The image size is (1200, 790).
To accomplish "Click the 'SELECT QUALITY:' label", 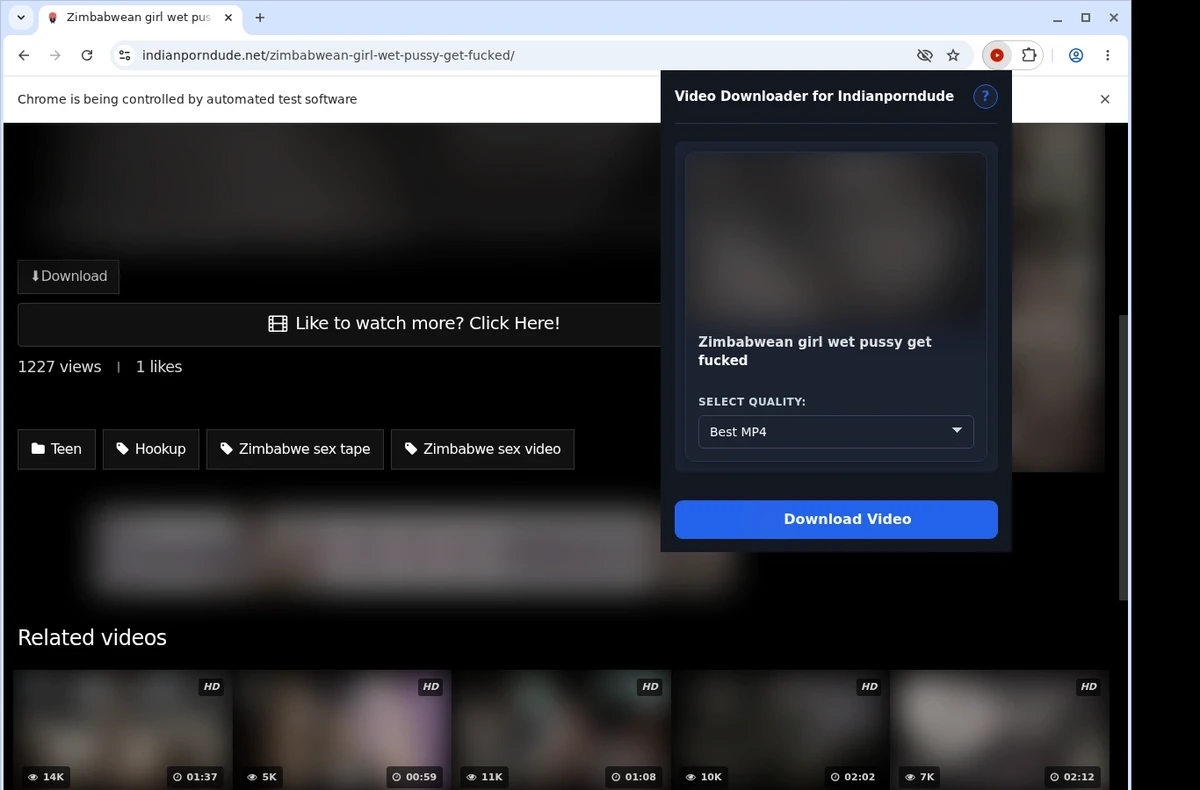I will tap(752, 402).
